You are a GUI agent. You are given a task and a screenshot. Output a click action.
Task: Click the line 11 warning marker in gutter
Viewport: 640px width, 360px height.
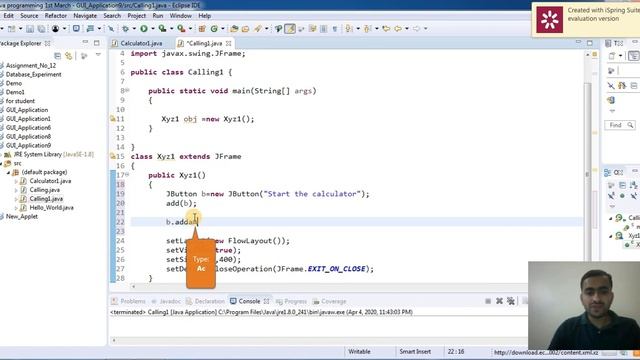pos(112,119)
